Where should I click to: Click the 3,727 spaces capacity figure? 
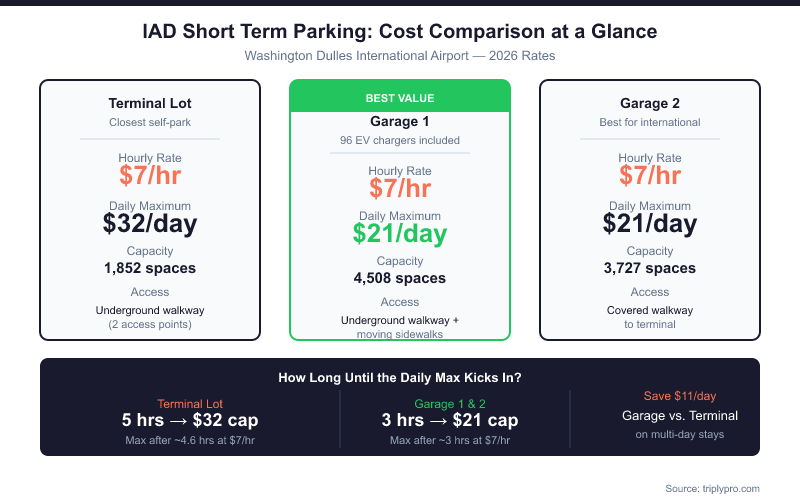[650, 268]
